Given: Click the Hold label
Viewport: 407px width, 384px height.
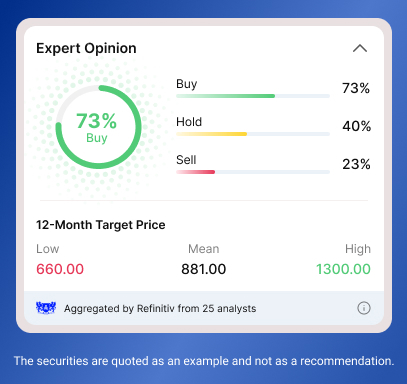Looking at the screenshot, I should click(189, 122).
